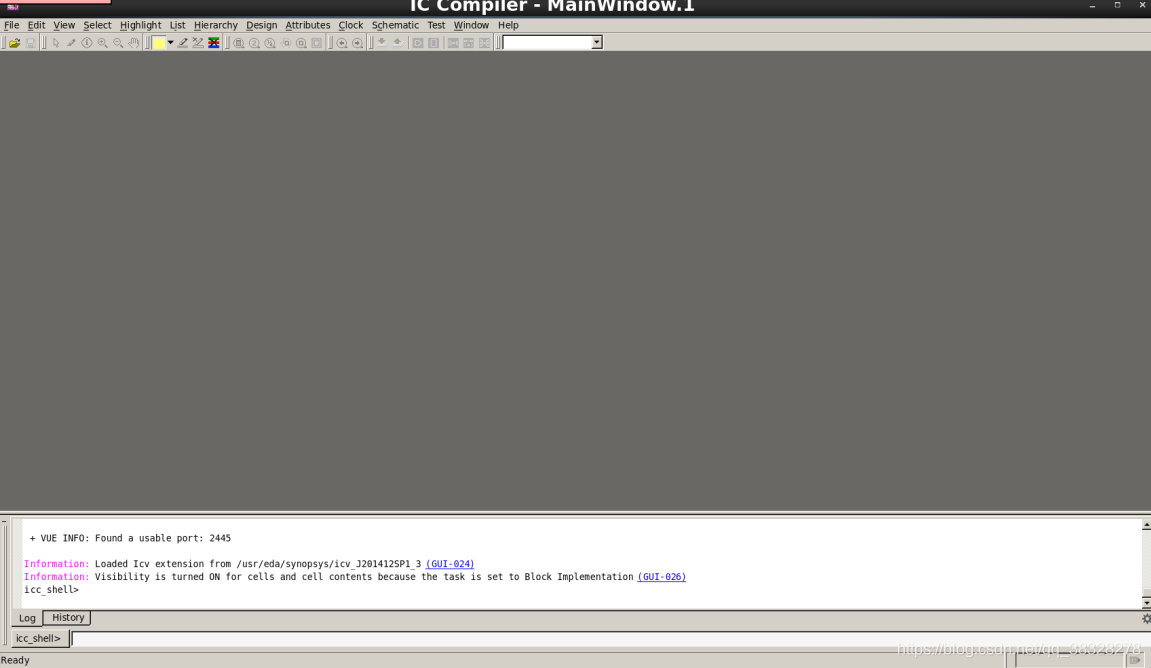Open the Attributes menu
The image size is (1151, 668).
tap(308, 25)
